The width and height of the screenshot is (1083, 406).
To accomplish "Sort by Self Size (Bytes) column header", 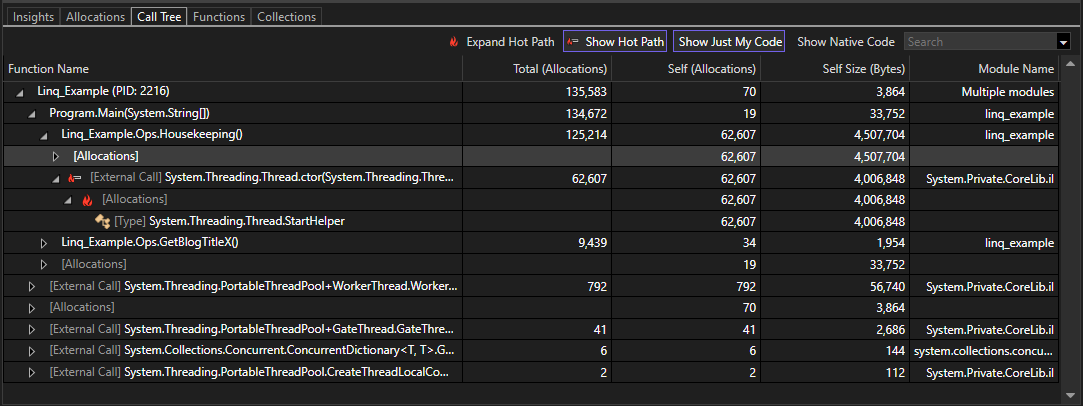I will 864,69.
